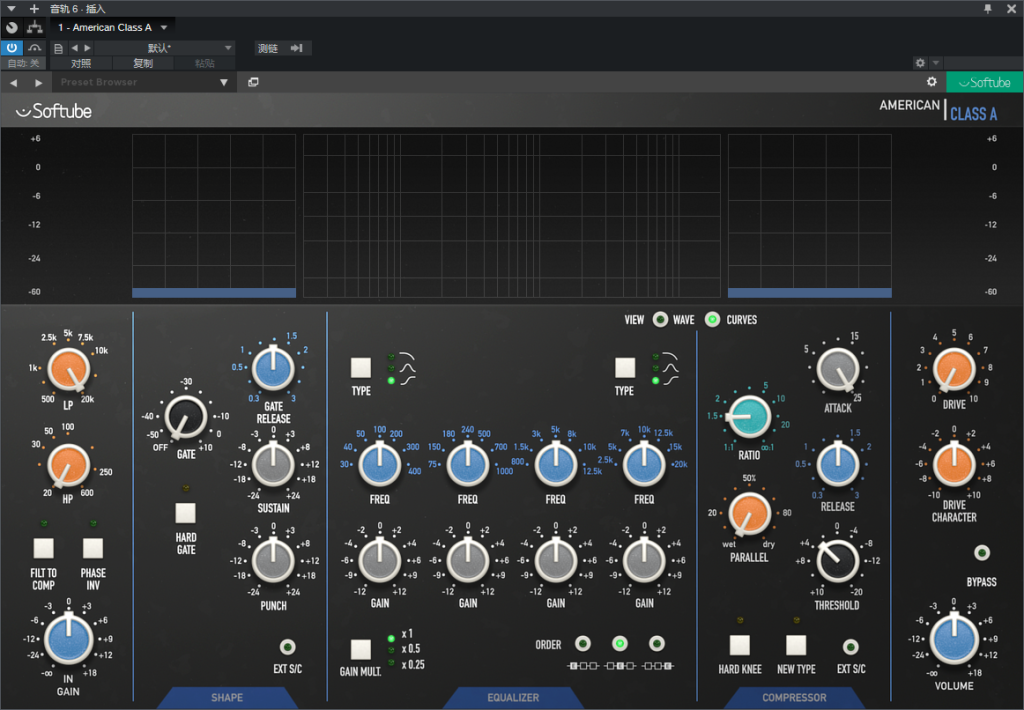Go to previous preset in Softube browser

click(x=14, y=83)
